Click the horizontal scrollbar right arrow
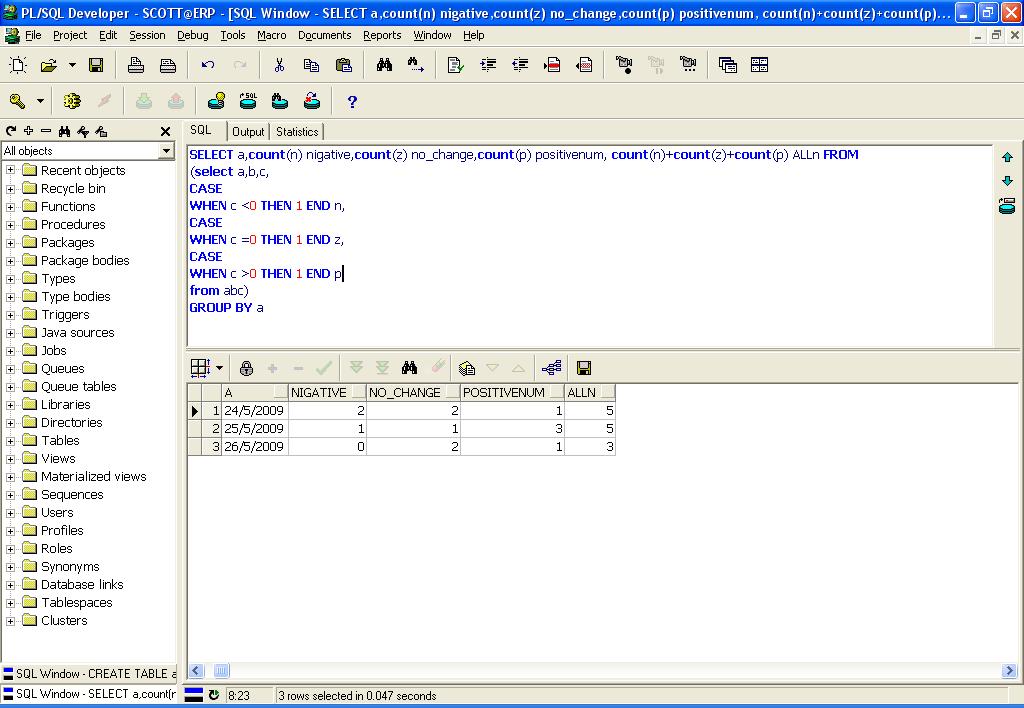 click(1009, 671)
